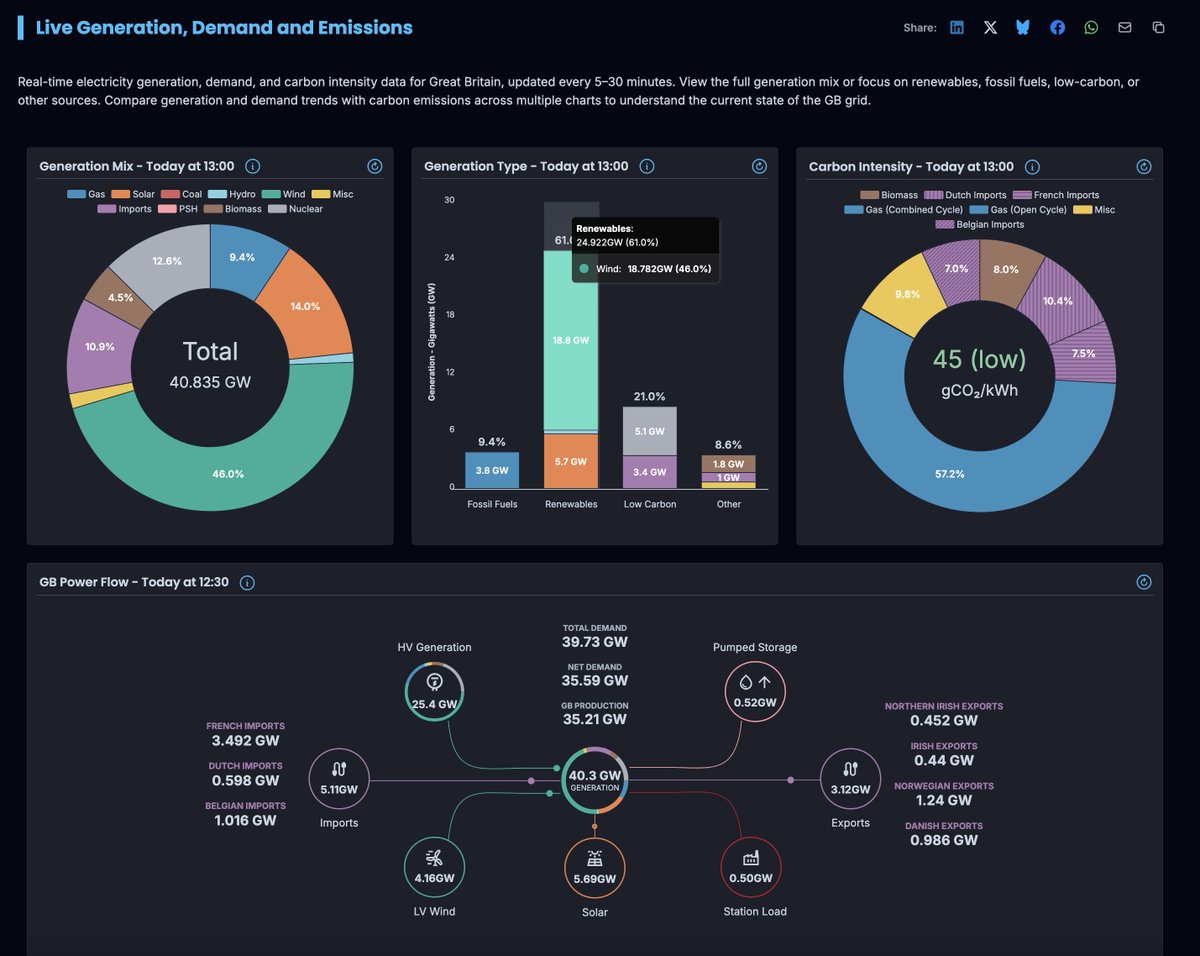Share the dashboard via WhatsApp
Screen dimensions: 1200x956
1091,27
